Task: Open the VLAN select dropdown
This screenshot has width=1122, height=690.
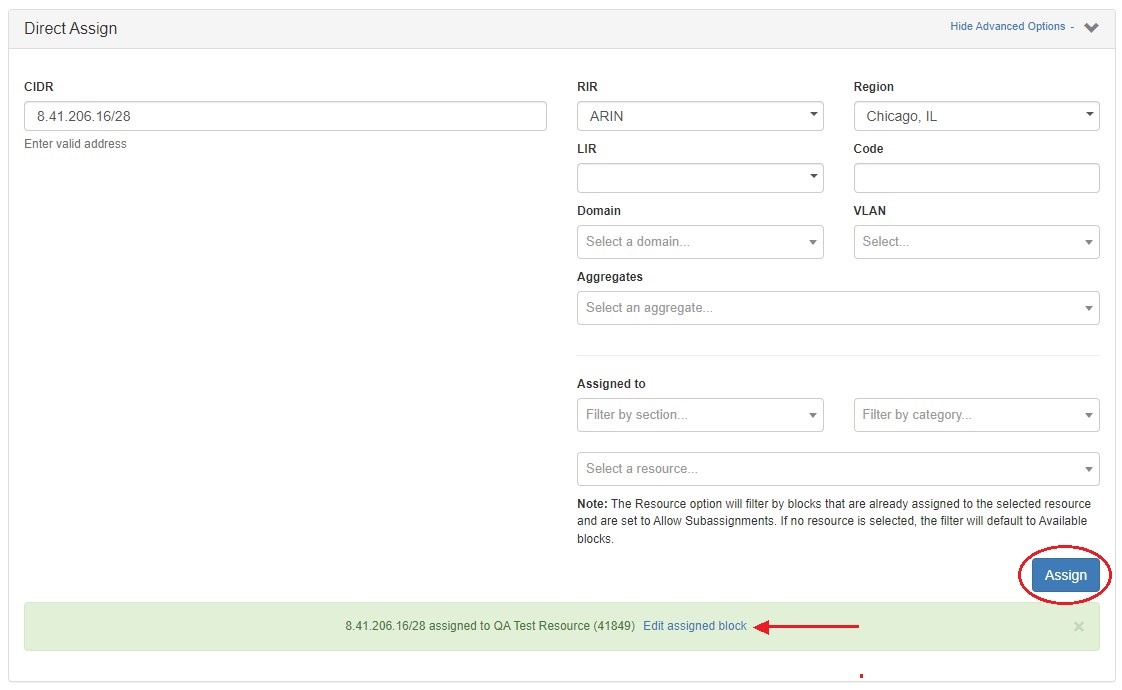Action: (x=976, y=242)
